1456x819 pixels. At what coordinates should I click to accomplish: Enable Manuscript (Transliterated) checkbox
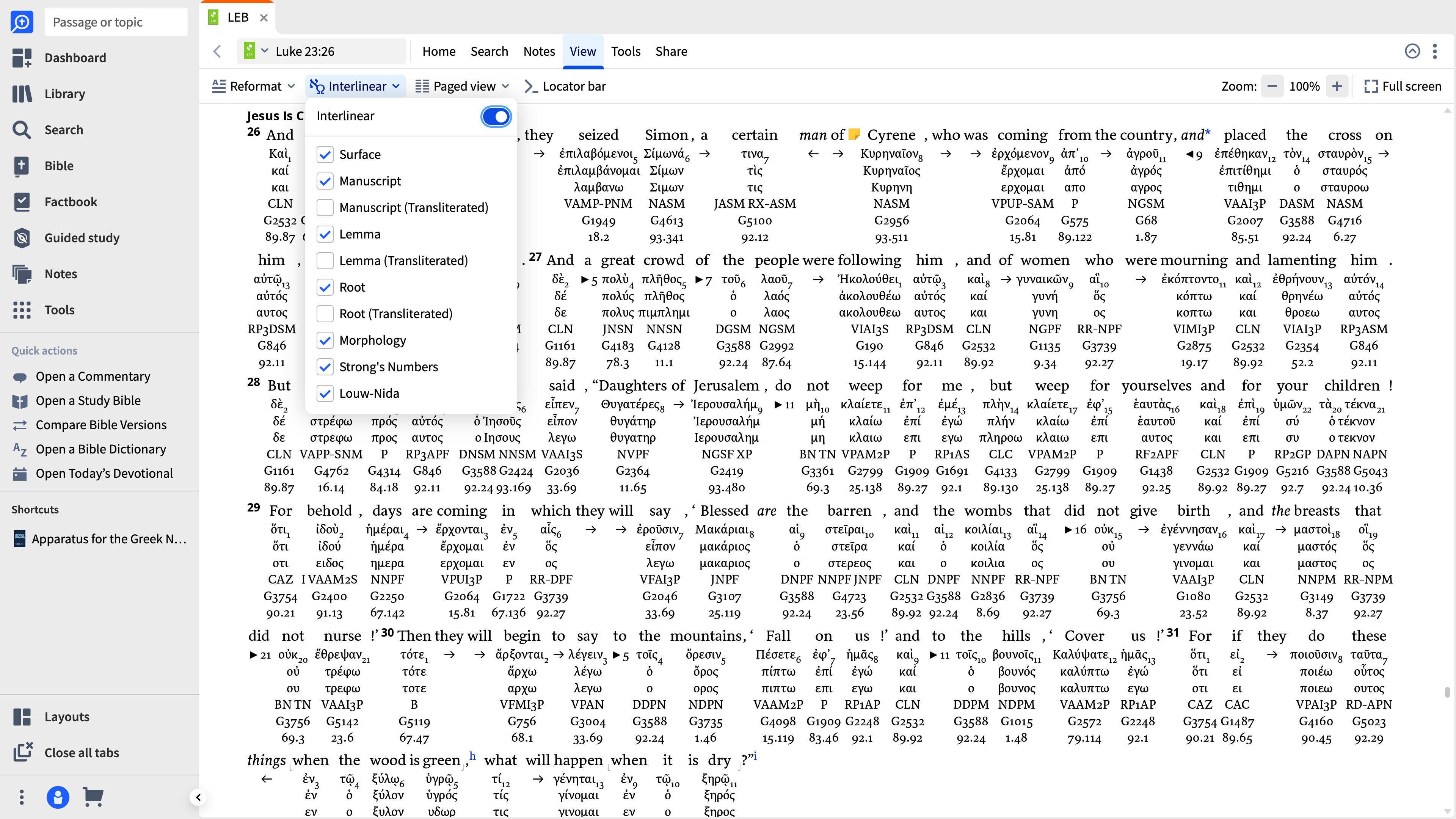pyautogui.click(x=325, y=207)
